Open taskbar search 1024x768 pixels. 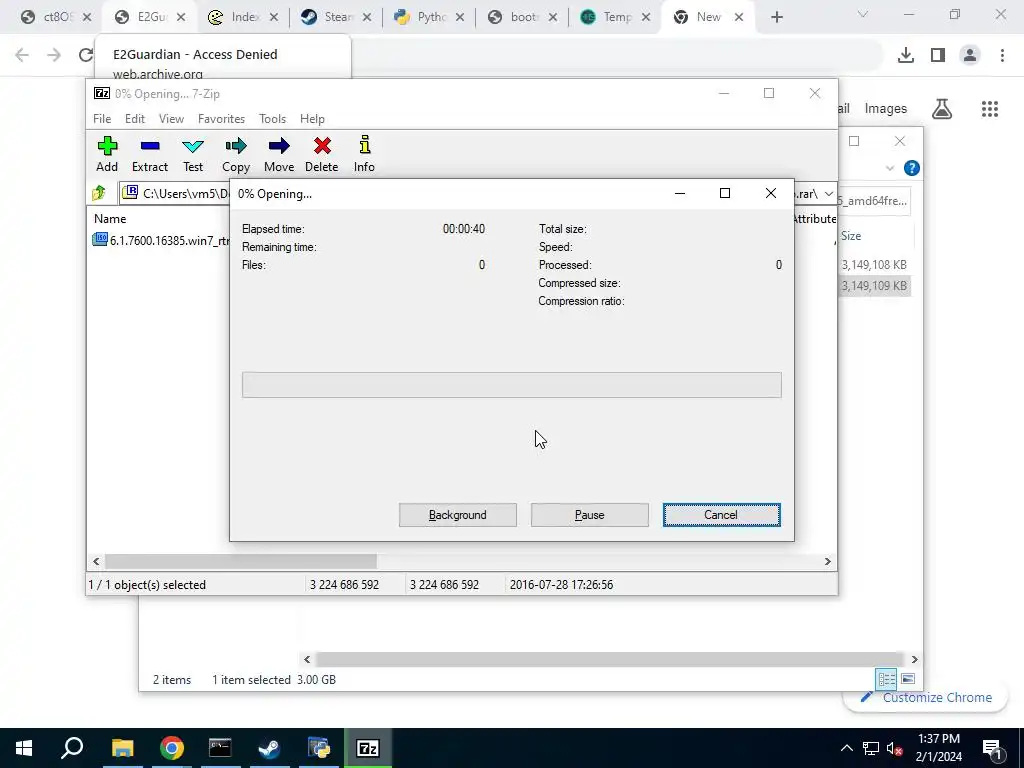click(x=72, y=748)
